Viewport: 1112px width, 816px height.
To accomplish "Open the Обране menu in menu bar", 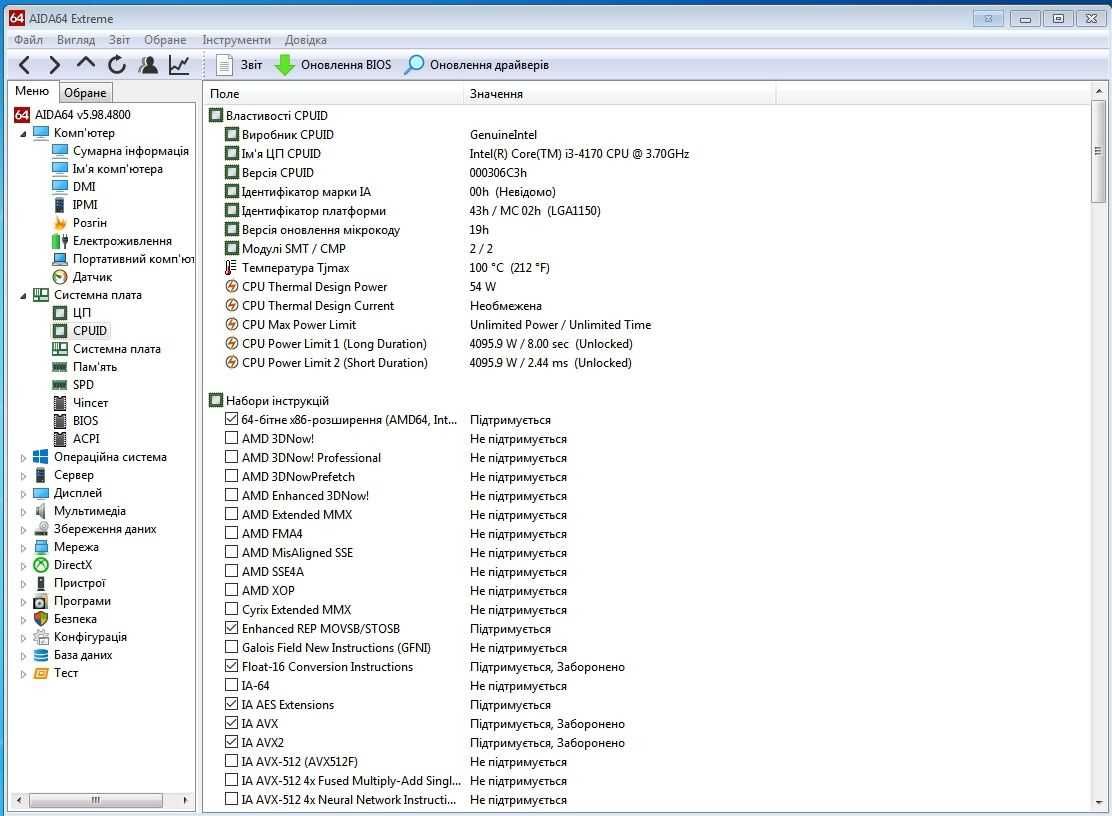I will (x=165, y=40).
